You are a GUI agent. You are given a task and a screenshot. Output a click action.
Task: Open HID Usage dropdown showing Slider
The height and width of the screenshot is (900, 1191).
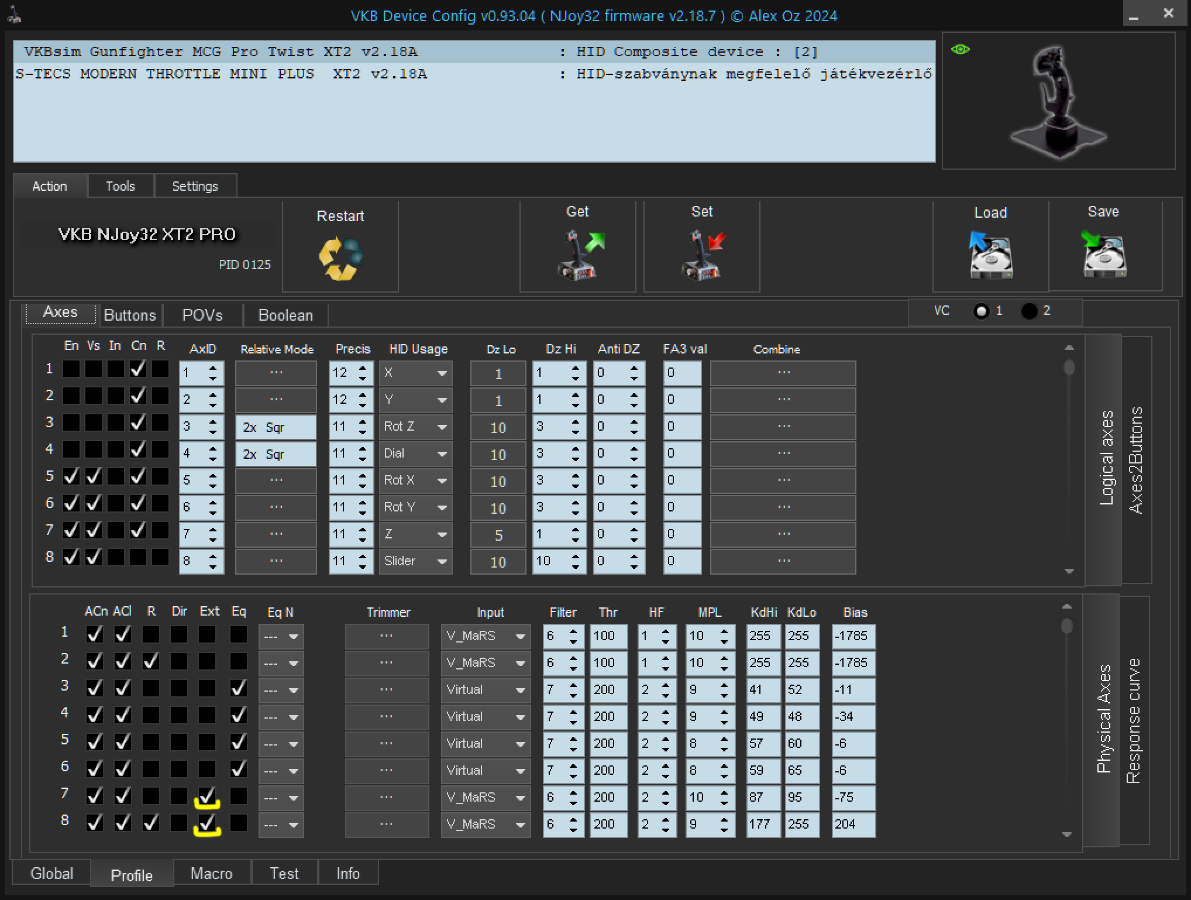coord(415,561)
